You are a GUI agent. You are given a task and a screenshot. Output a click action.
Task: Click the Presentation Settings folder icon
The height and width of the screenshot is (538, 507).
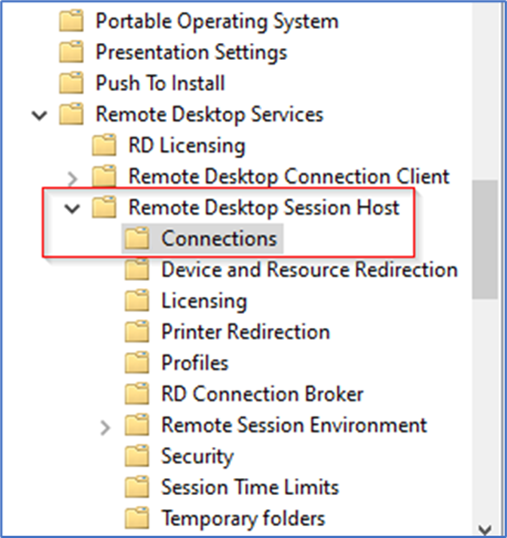tap(71, 52)
